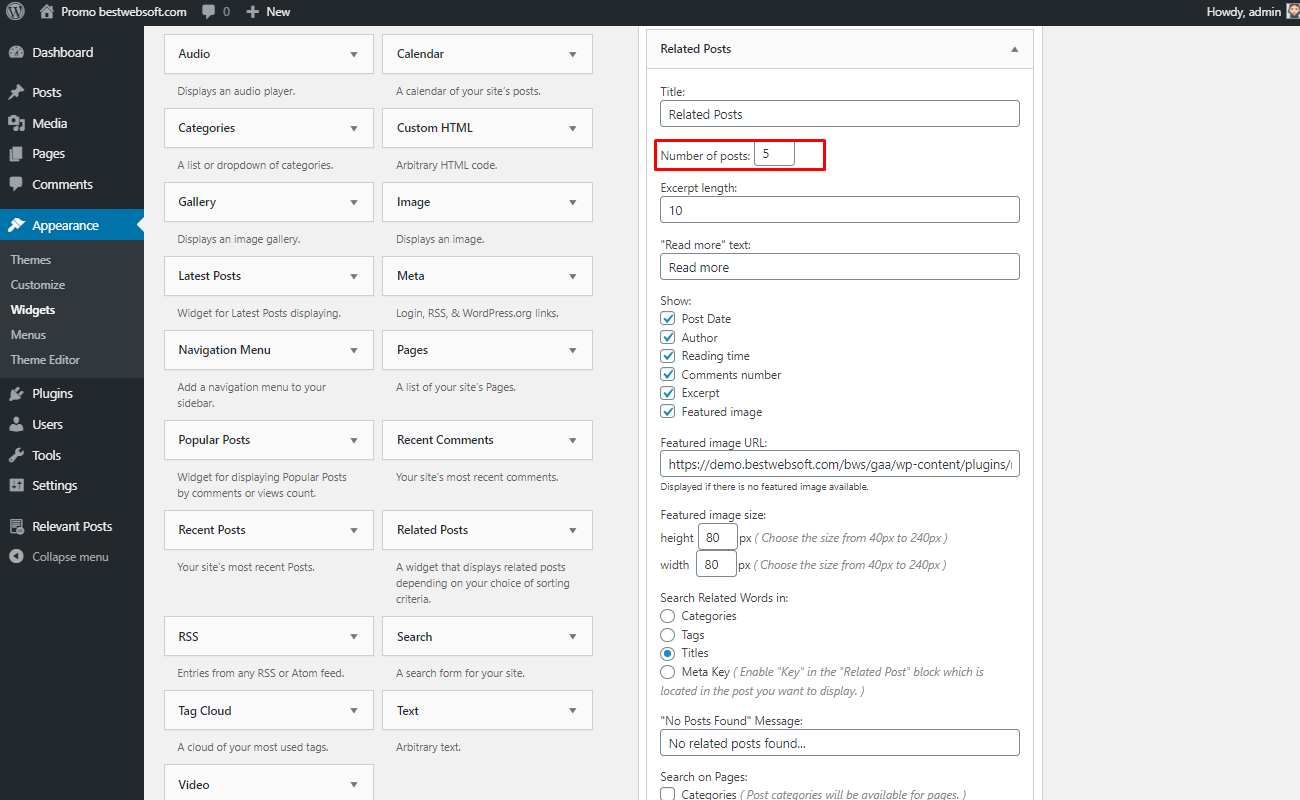Viewport: 1300px width, 800px height.
Task: Disable the Excerpt checkbox
Action: pos(668,393)
